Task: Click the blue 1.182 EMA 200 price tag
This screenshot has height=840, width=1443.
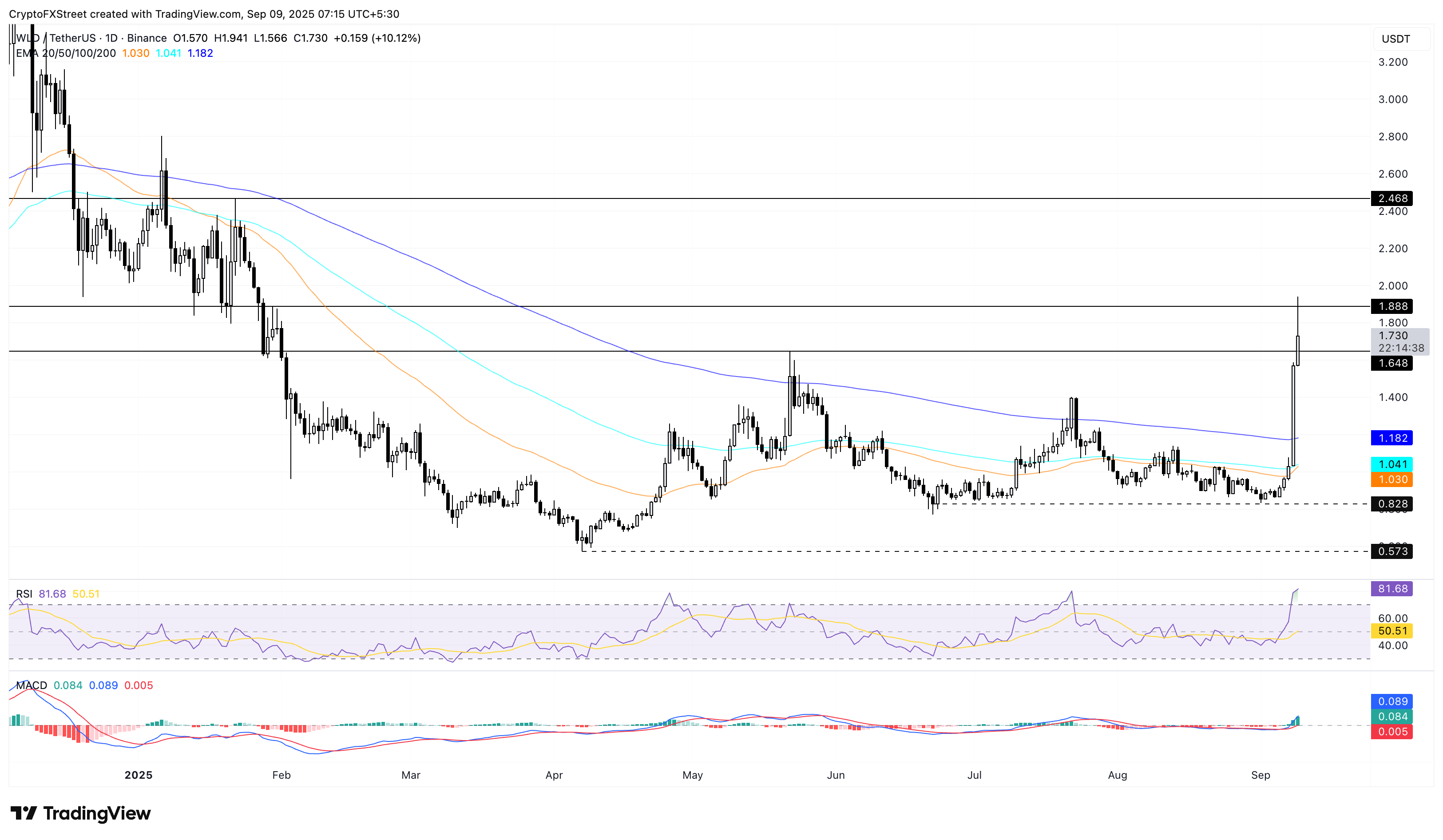Action: (x=1391, y=438)
